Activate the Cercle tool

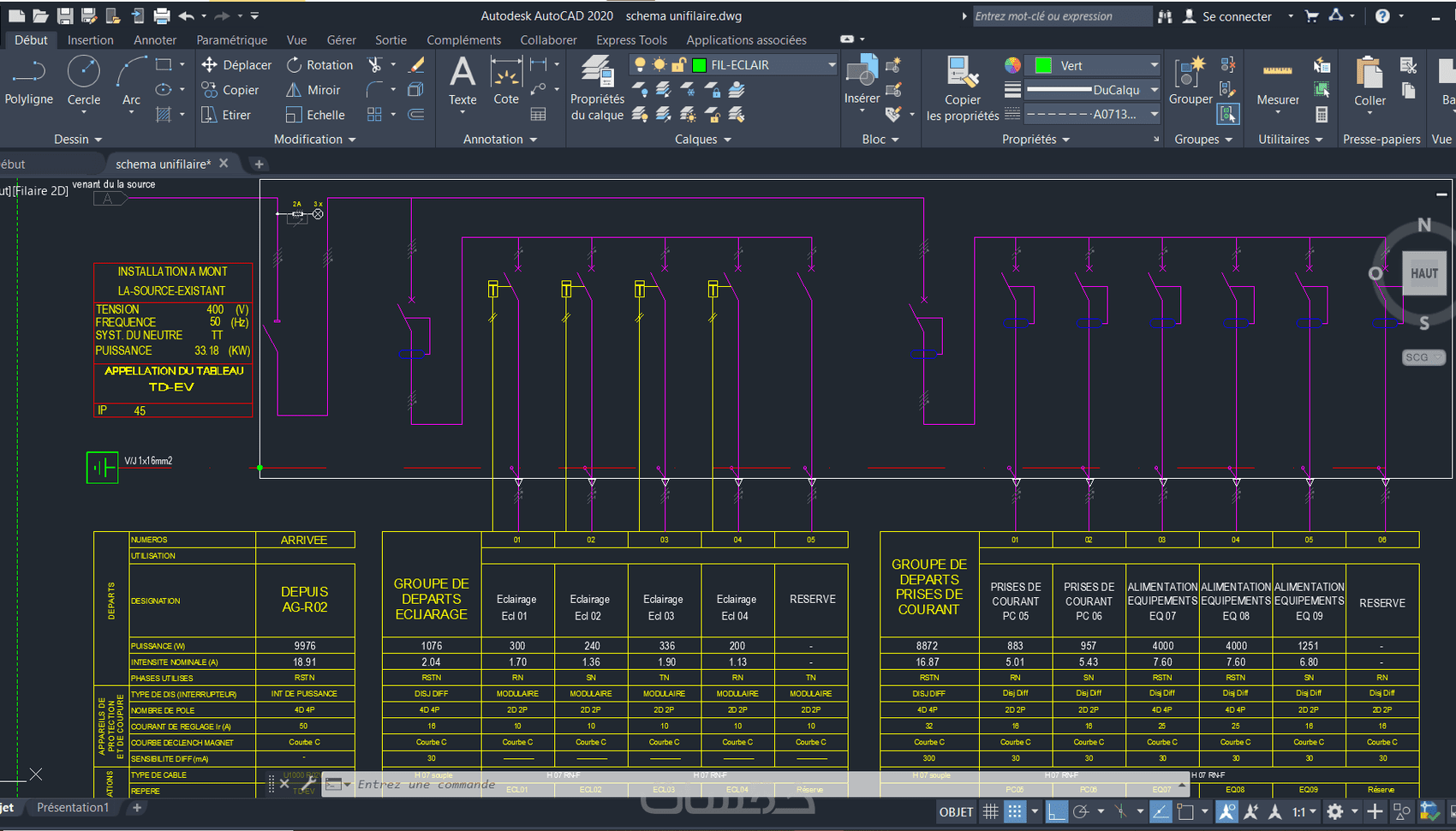[x=83, y=81]
